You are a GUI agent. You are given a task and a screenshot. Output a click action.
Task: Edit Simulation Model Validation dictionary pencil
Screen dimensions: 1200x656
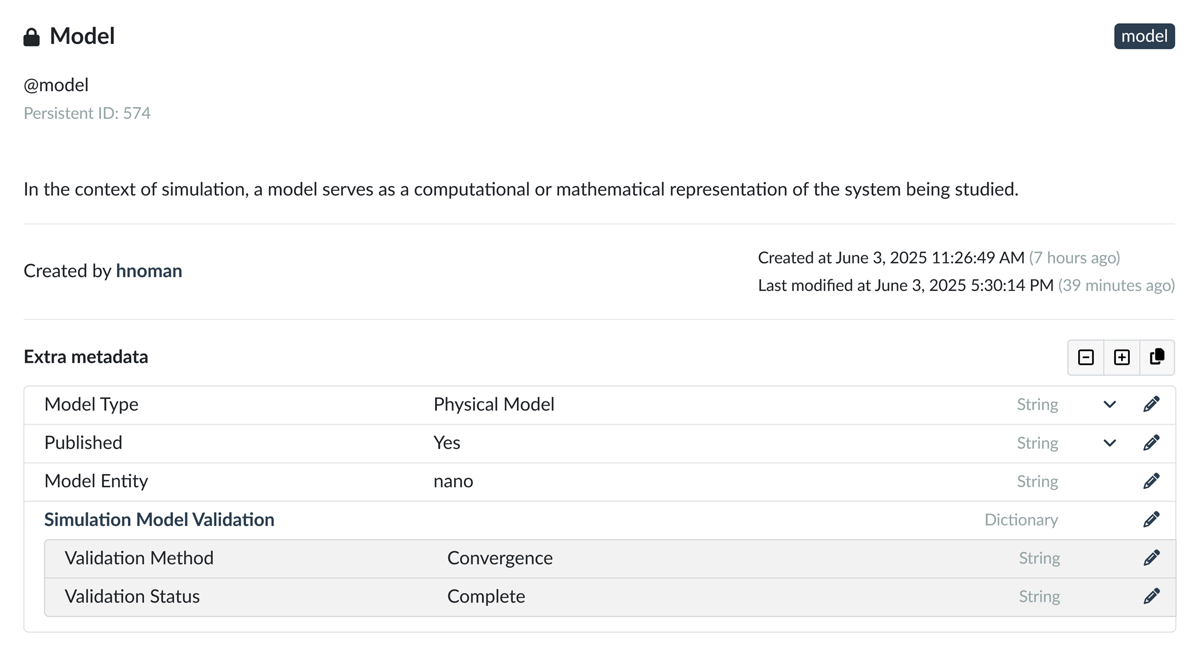coord(1152,520)
